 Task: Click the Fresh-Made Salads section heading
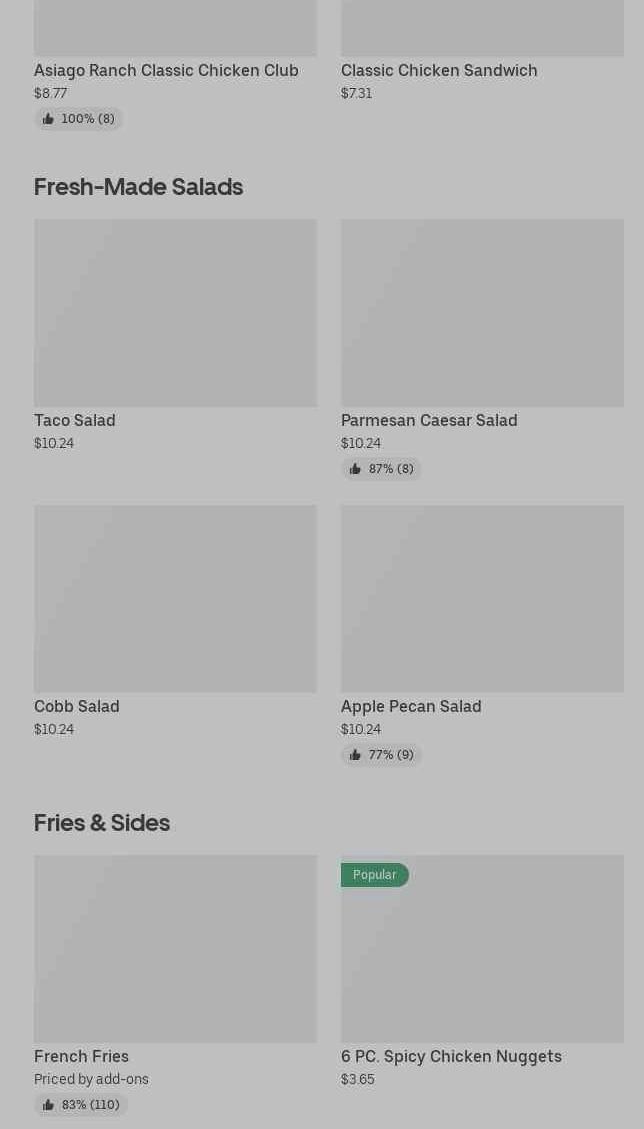click(x=138, y=187)
